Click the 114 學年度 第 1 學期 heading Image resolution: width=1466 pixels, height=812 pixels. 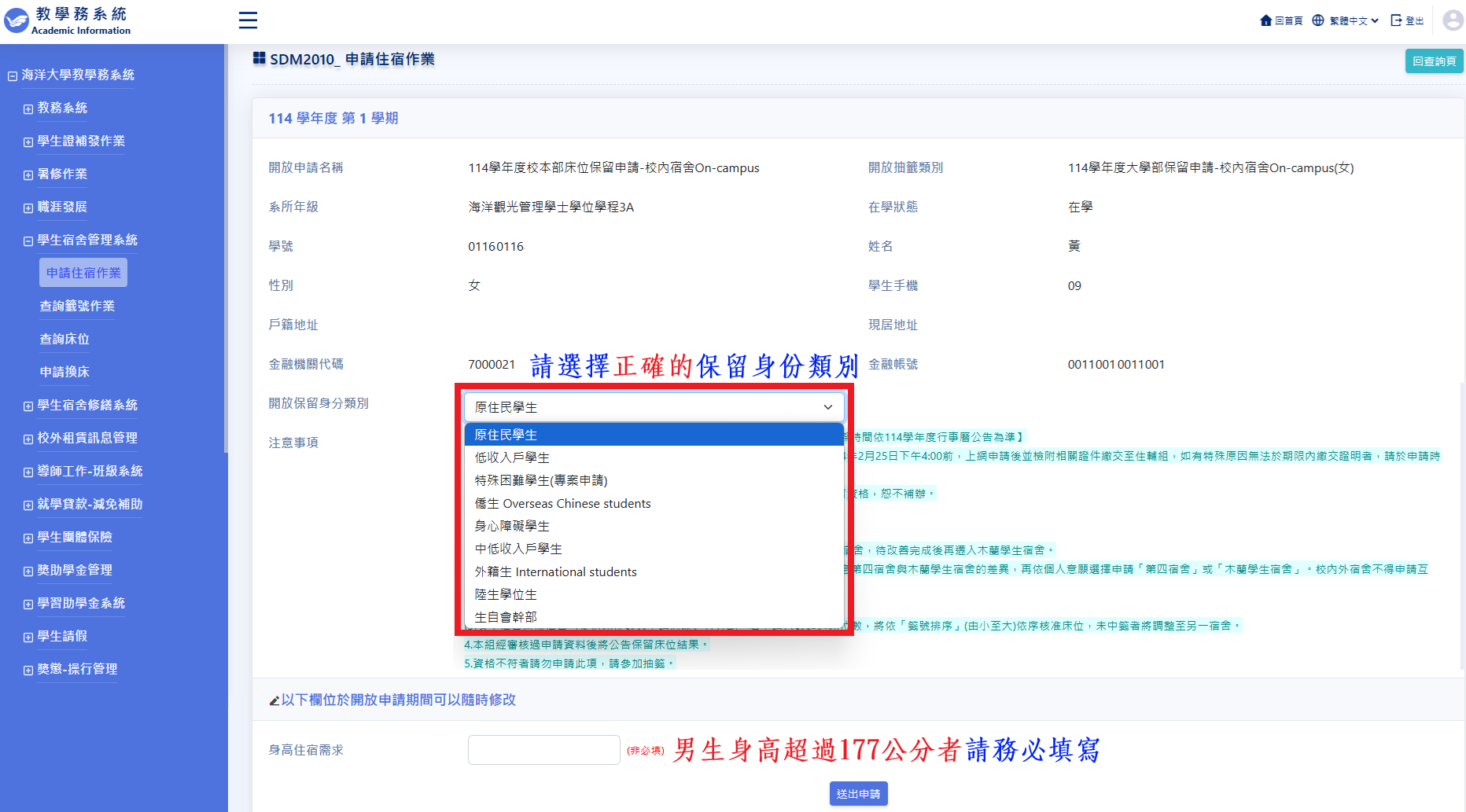[333, 118]
